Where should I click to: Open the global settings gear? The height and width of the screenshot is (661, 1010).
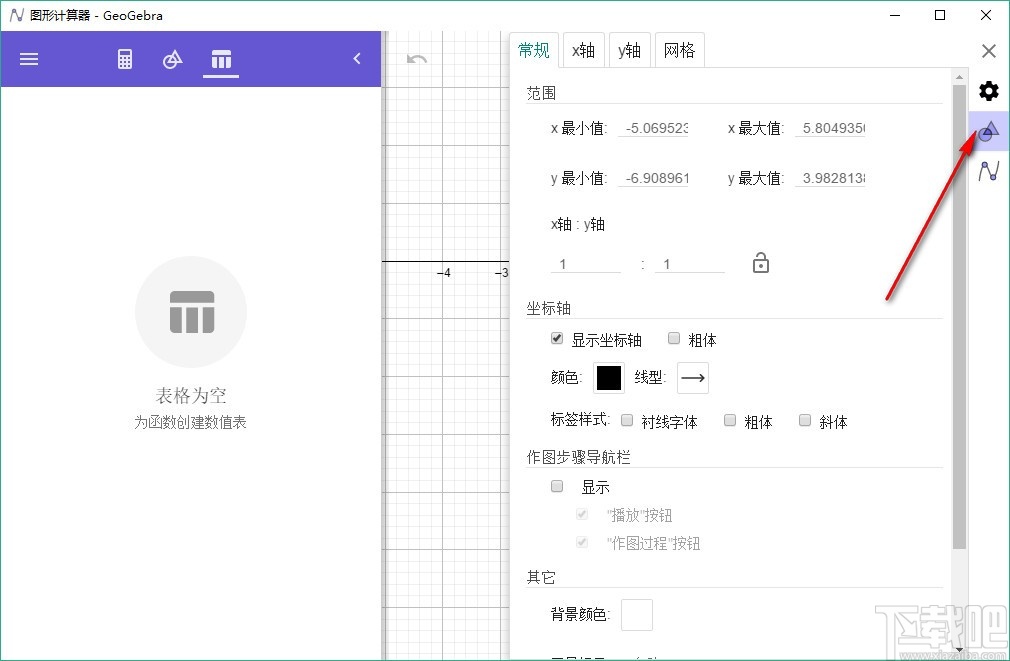988,90
